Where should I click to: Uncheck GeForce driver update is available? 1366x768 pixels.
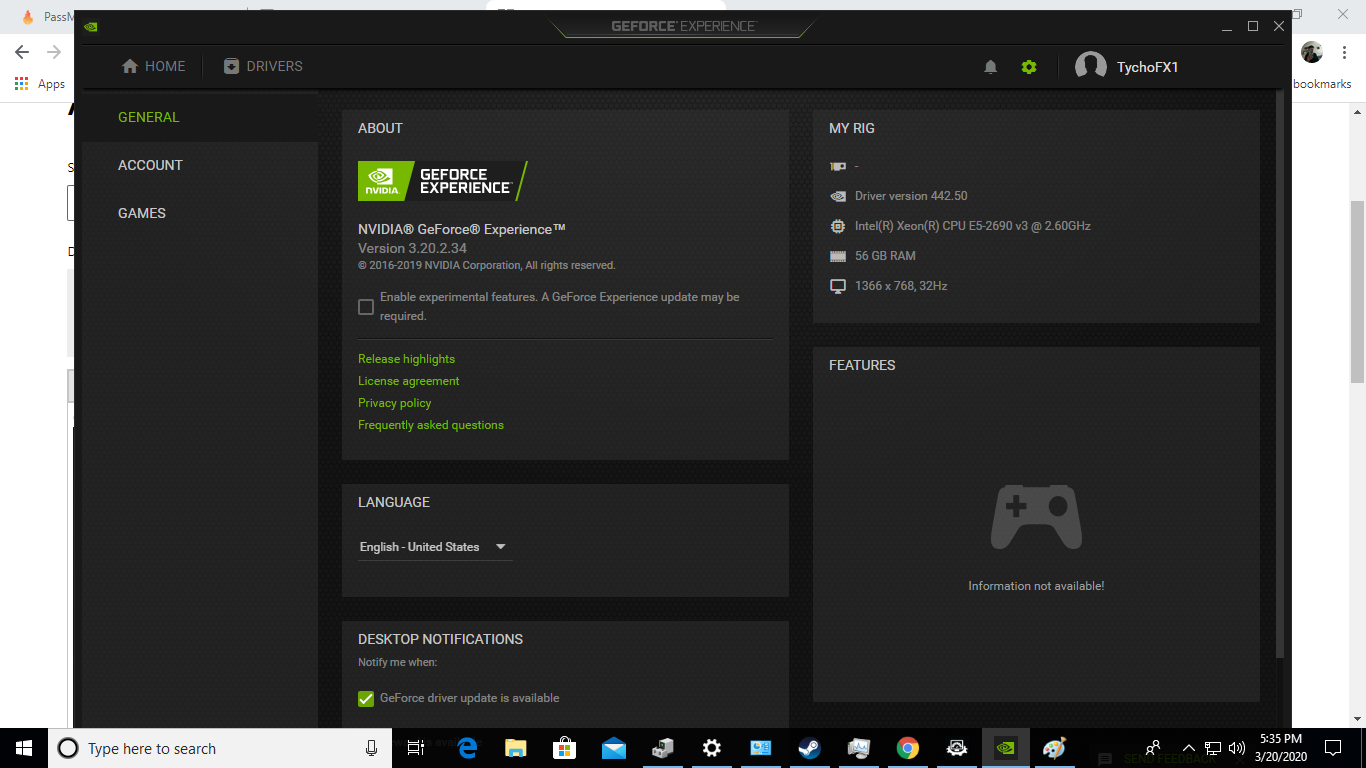point(366,698)
